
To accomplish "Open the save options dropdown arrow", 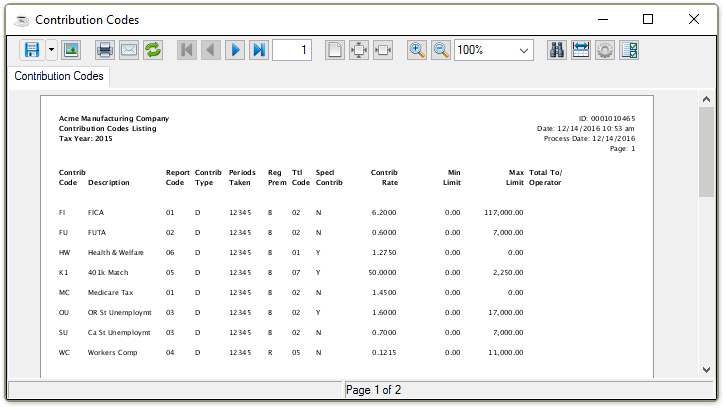I will point(51,50).
